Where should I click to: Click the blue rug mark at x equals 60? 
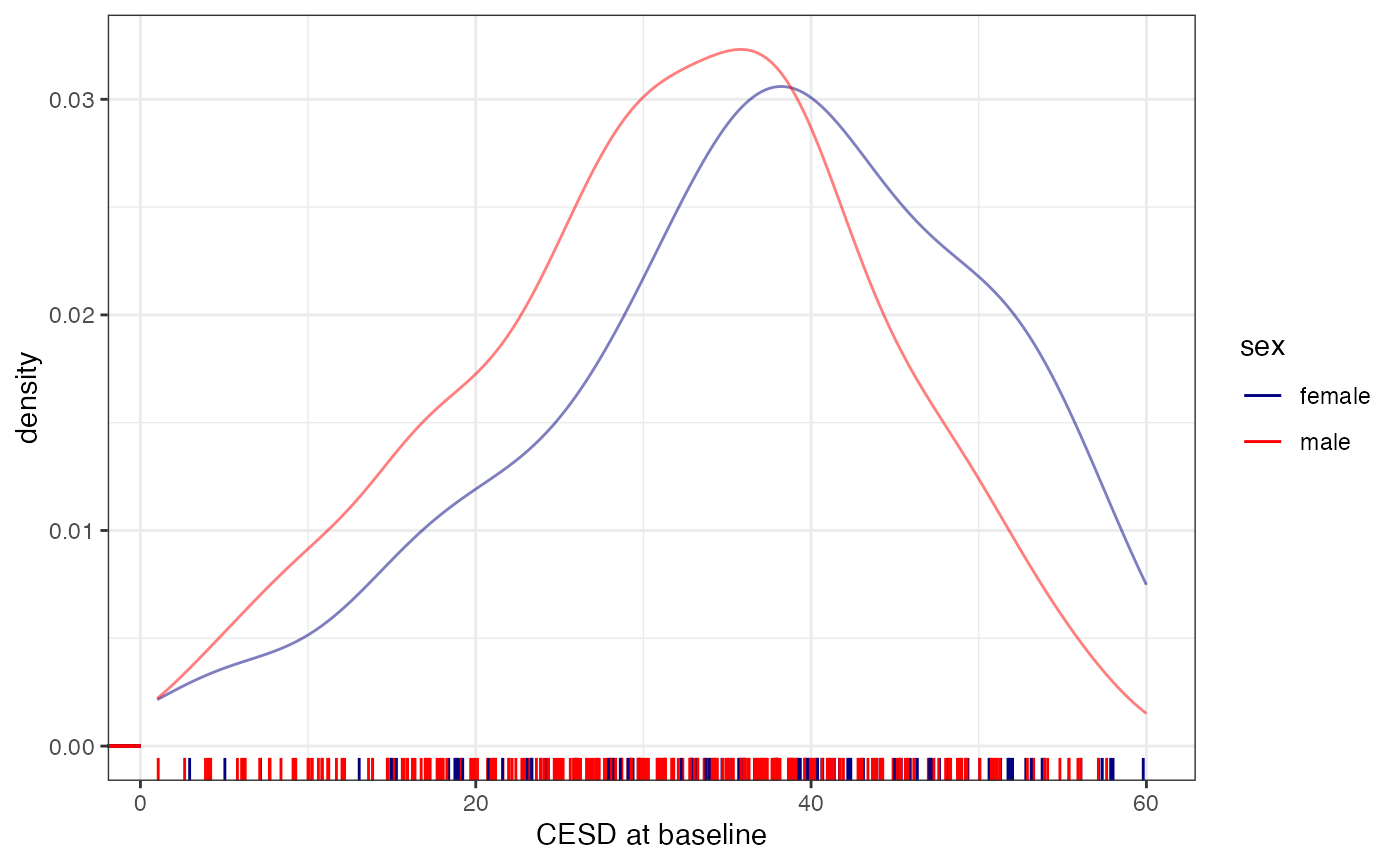[1144, 768]
